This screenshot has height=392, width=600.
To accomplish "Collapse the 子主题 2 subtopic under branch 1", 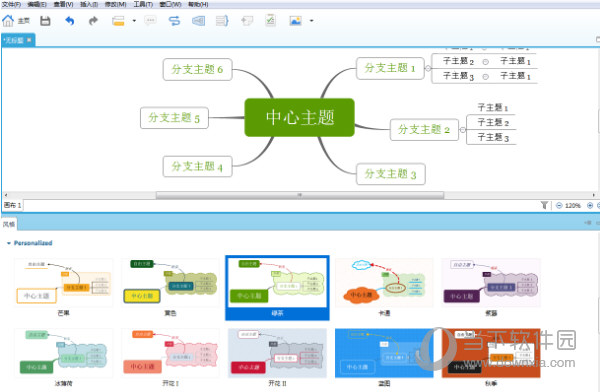I will pyautogui.click(x=486, y=62).
